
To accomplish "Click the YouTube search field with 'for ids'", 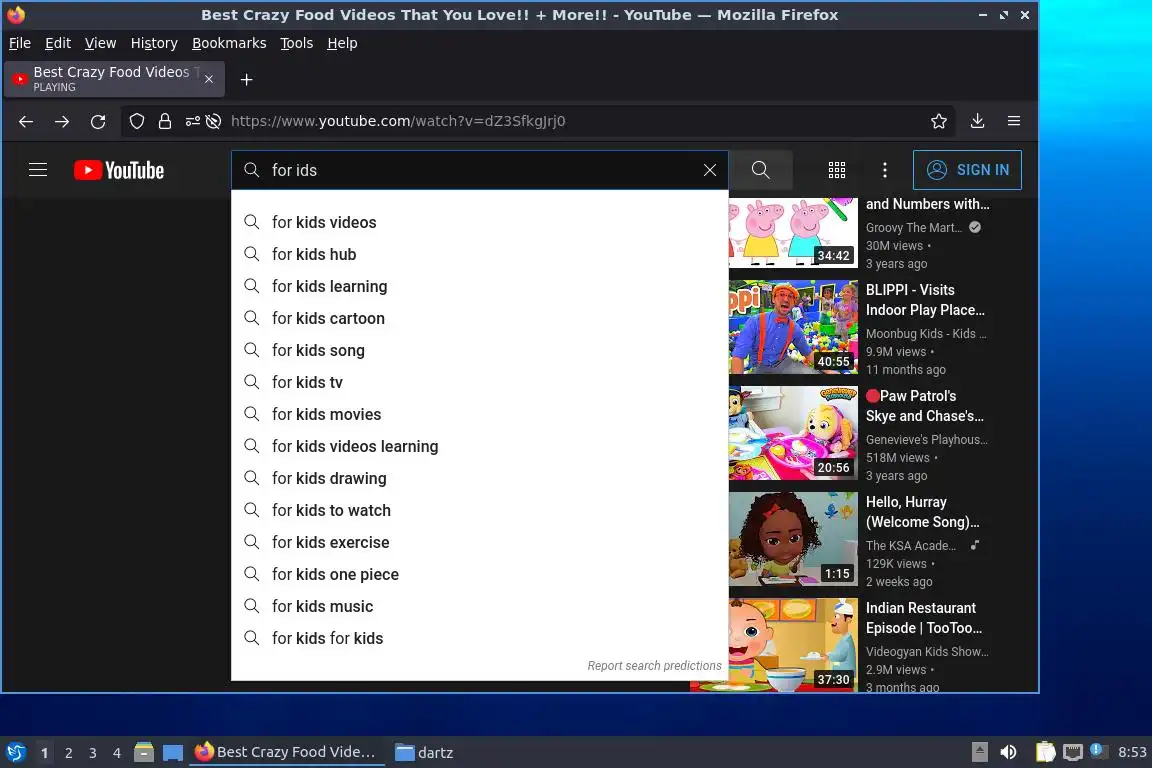I will [x=479, y=171].
